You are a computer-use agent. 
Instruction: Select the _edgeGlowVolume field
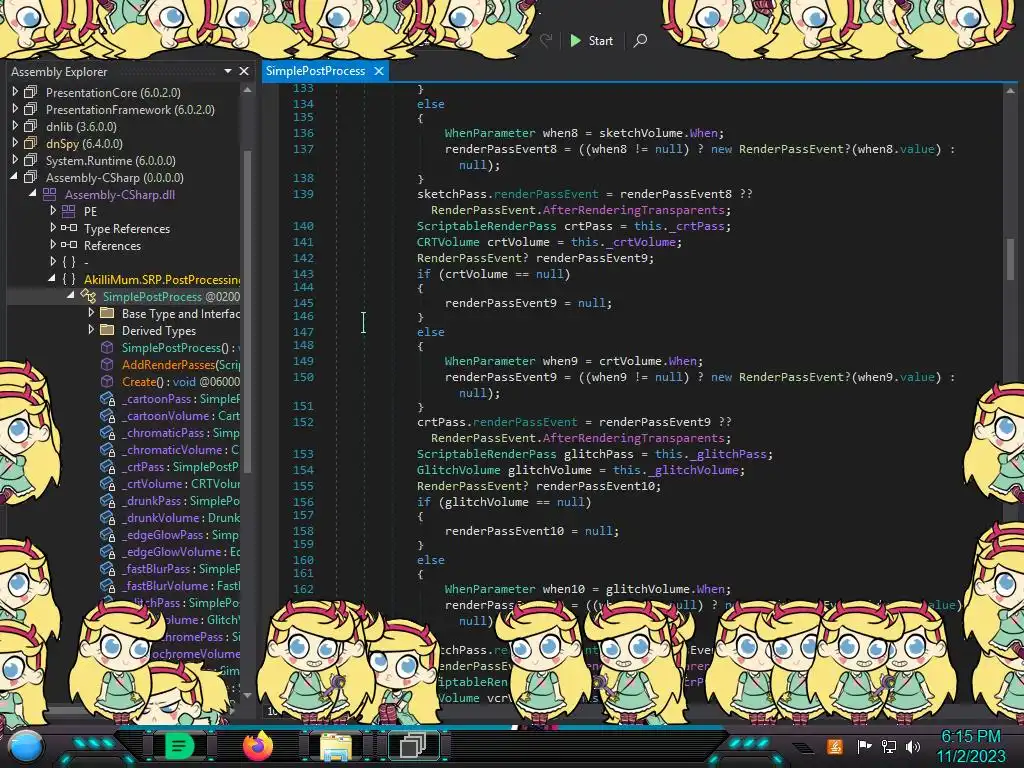[181, 551]
